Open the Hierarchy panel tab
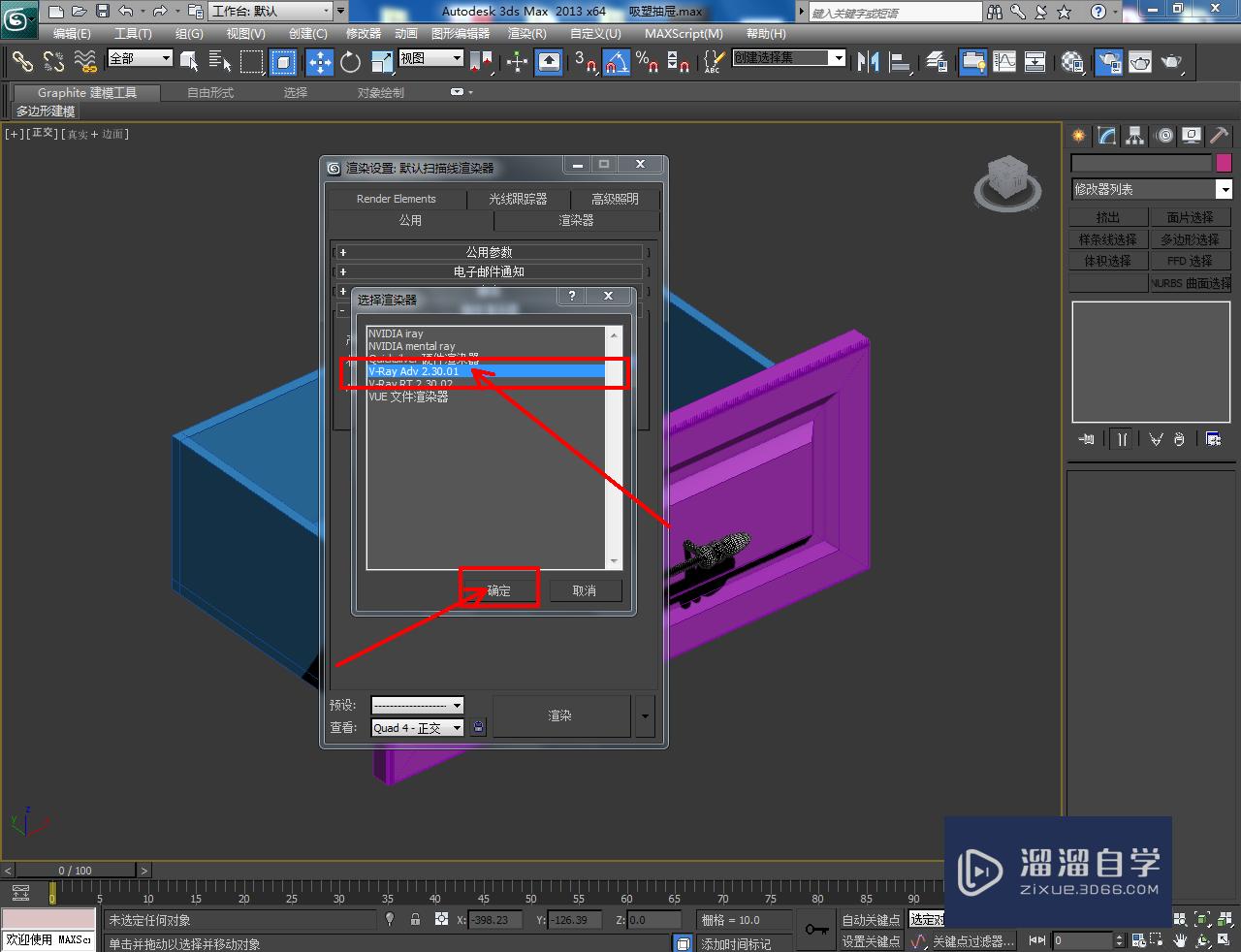Image resolution: width=1241 pixels, height=952 pixels. click(x=1135, y=136)
